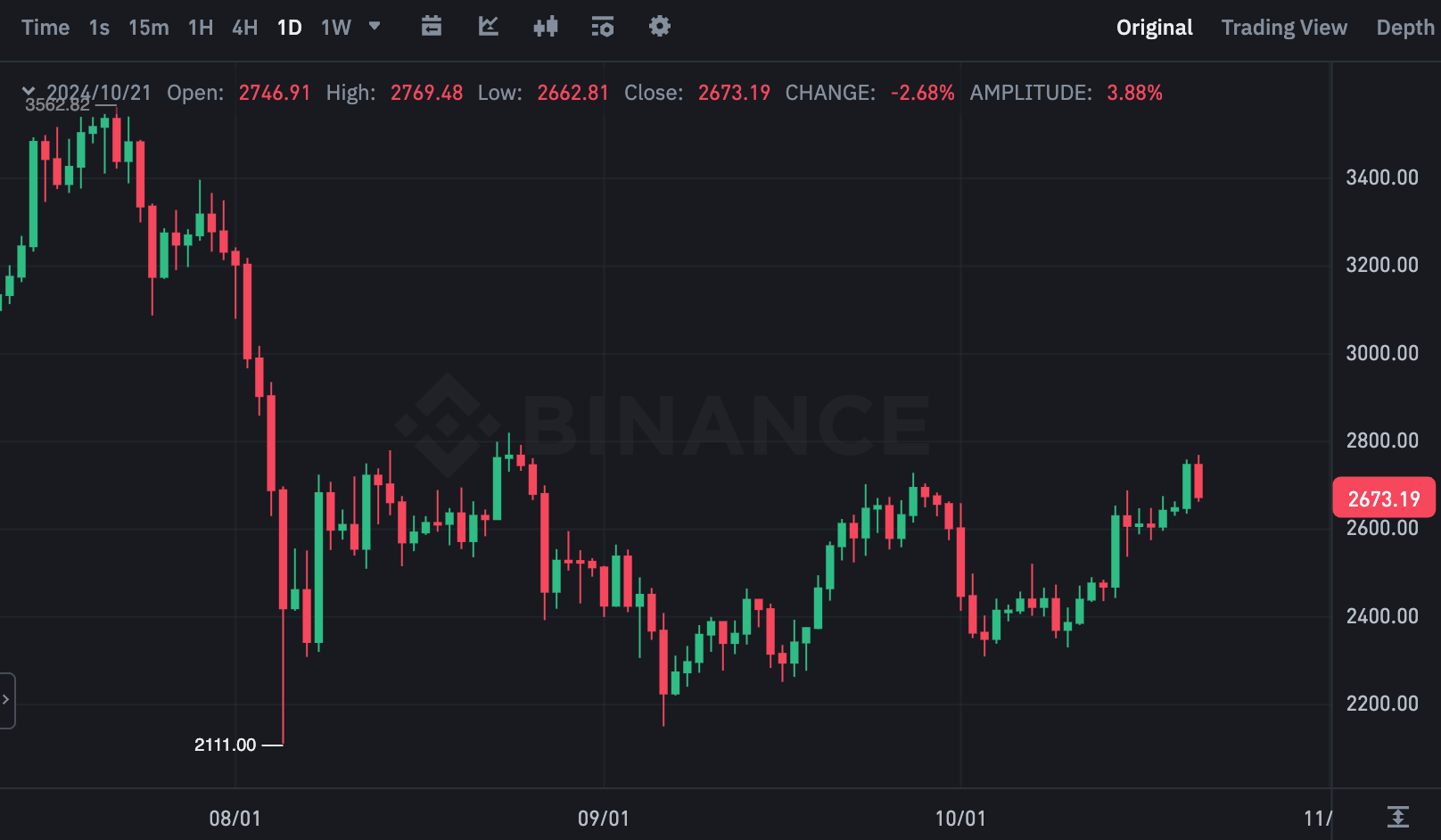Switch to 15m interval

click(x=149, y=28)
